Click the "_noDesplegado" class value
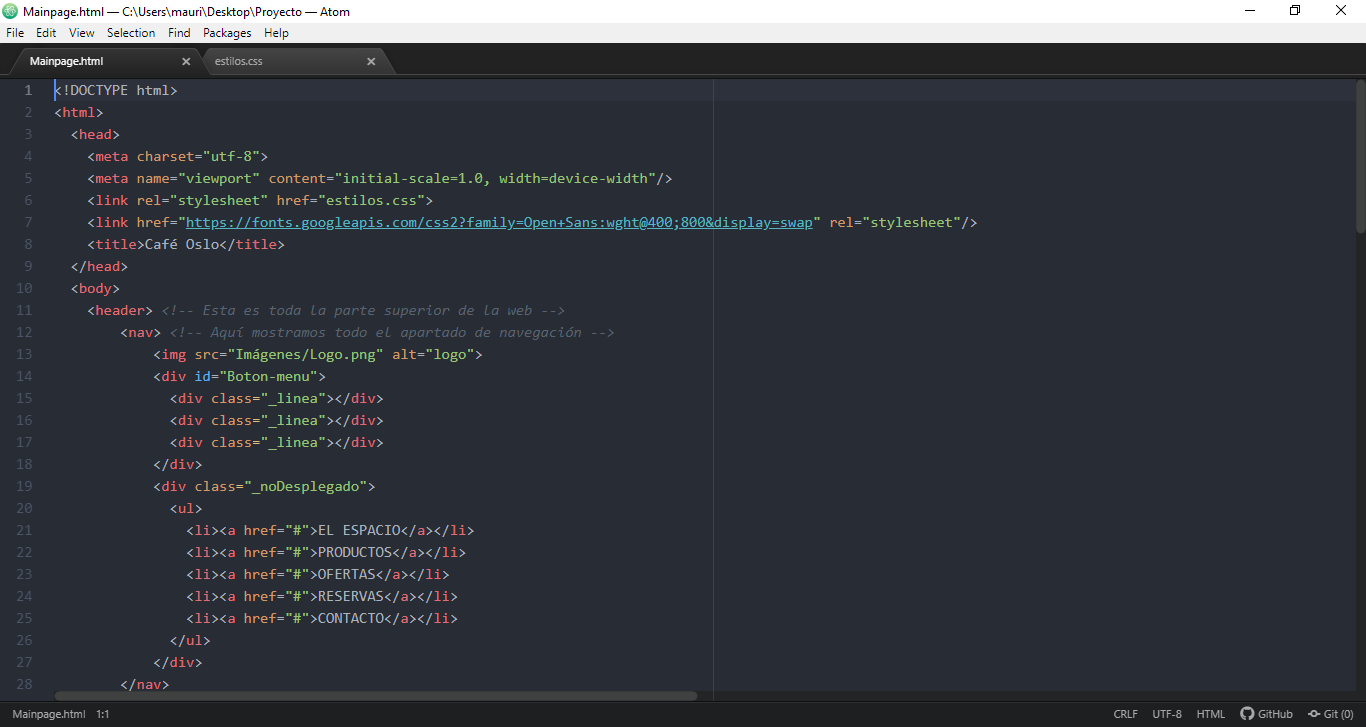The width and height of the screenshot is (1366, 727). [305, 486]
